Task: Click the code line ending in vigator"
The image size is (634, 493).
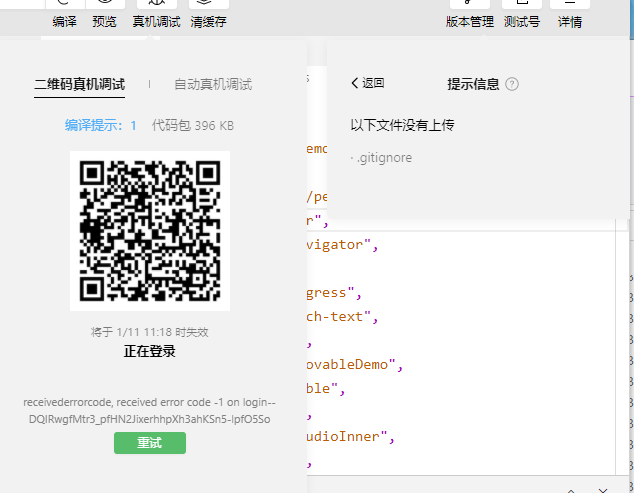Action: pos(342,245)
